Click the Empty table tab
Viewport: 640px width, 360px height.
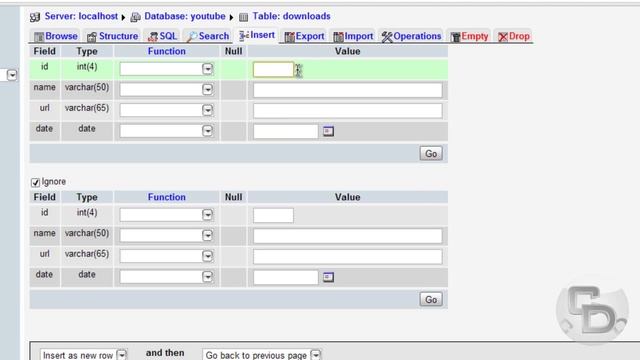click(469, 36)
